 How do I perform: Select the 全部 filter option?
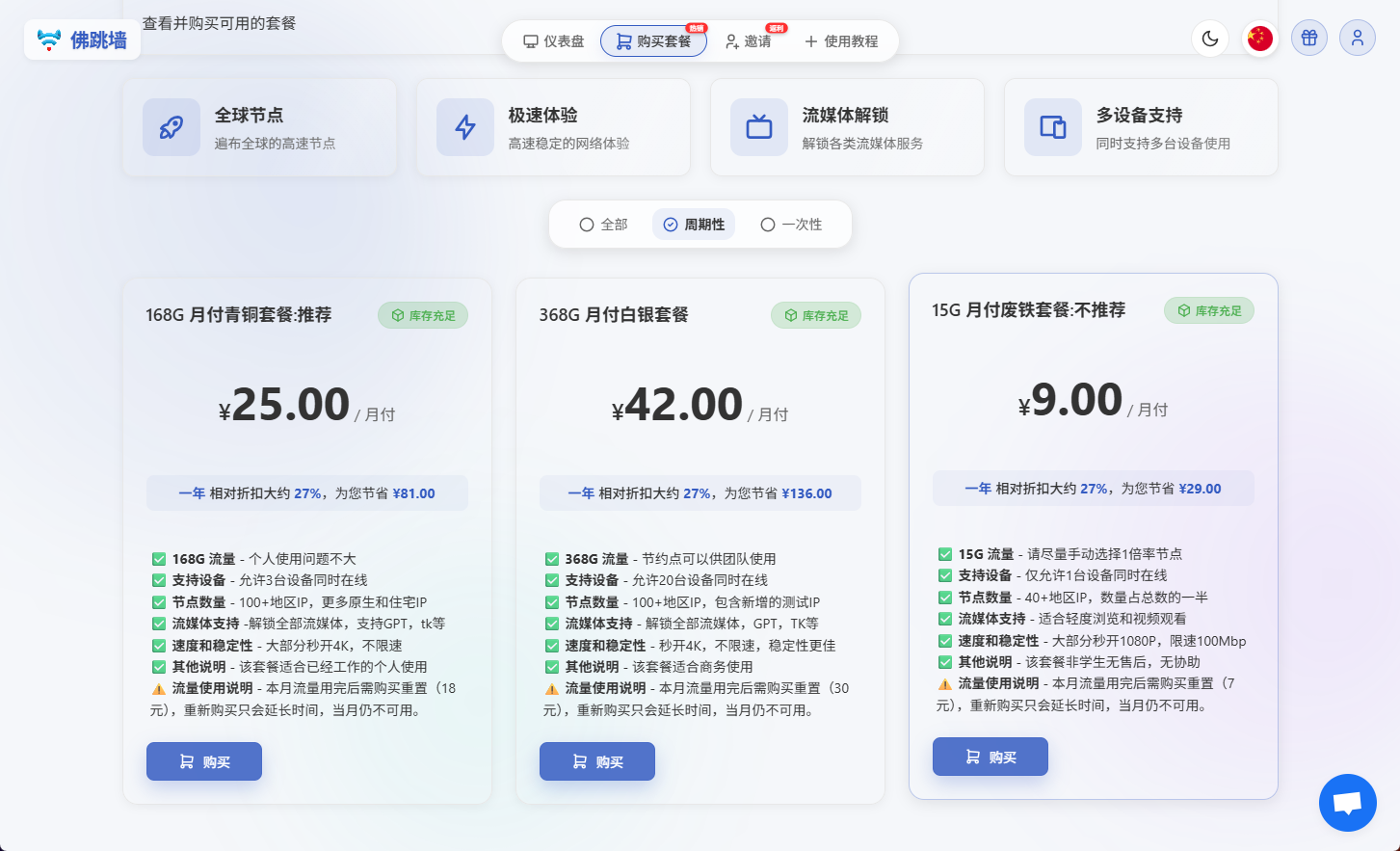pyautogui.click(x=603, y=225)
